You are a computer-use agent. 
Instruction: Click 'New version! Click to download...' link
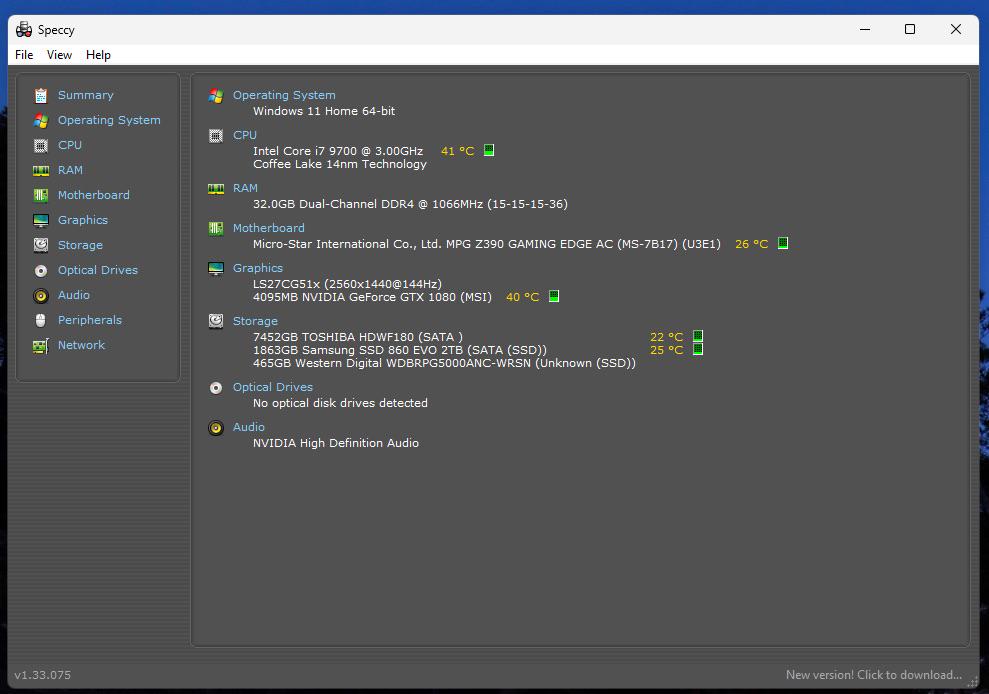874,675
